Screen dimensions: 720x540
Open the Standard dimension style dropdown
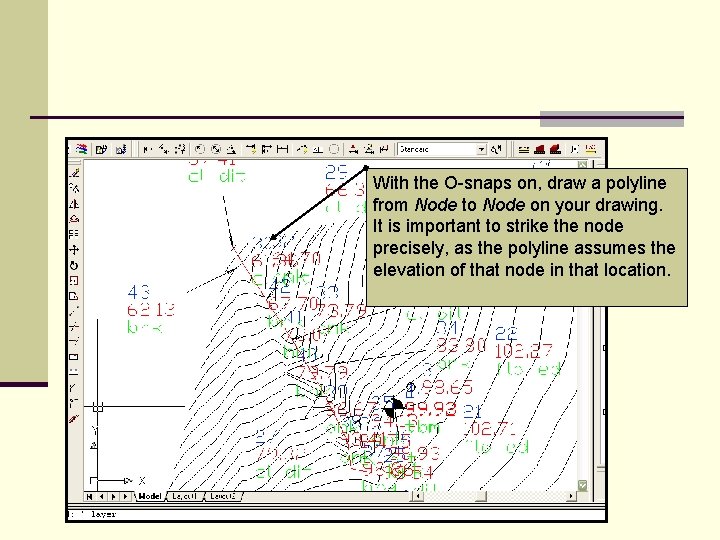click(441, 149)
